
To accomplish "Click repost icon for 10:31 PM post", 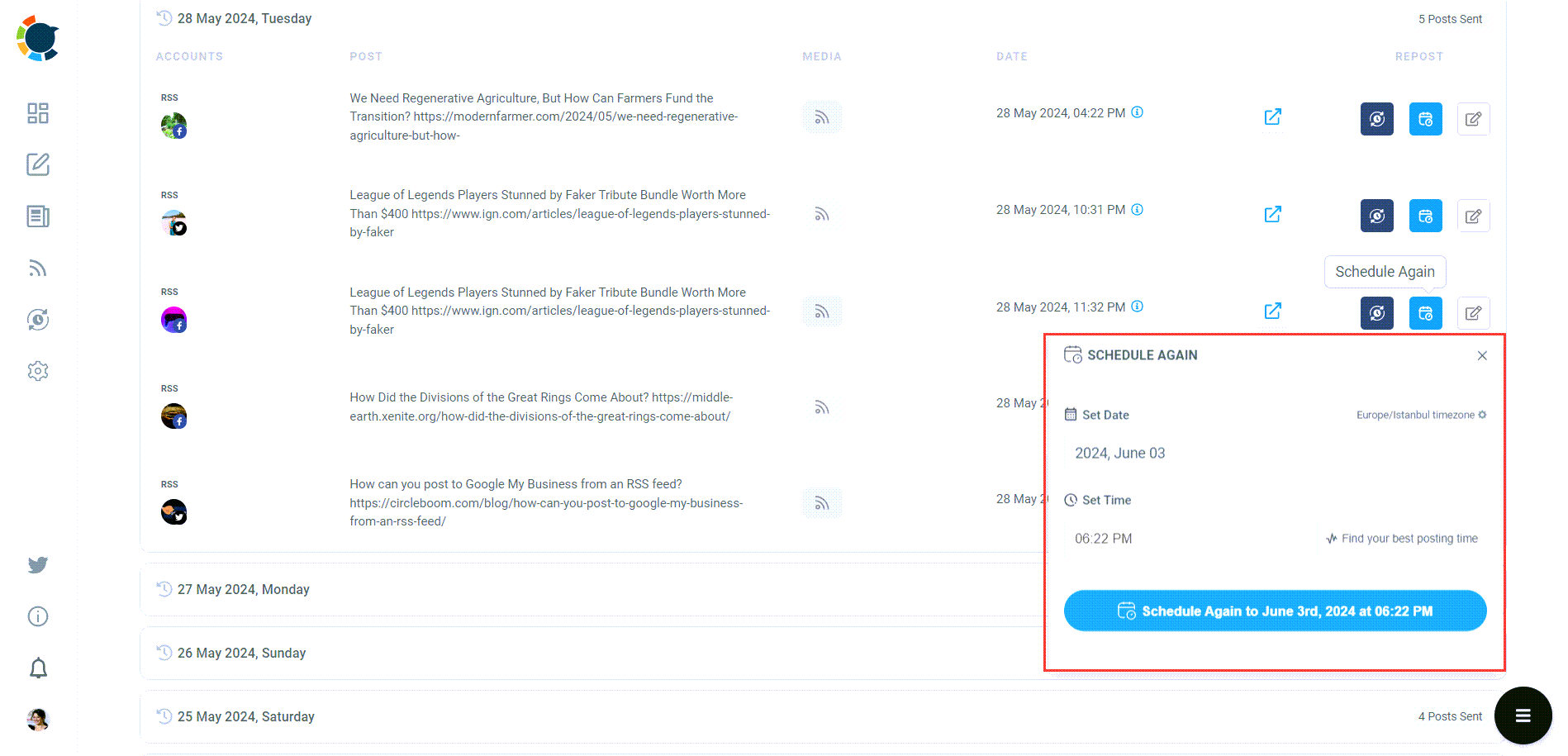I will [x=1376, y=216].
